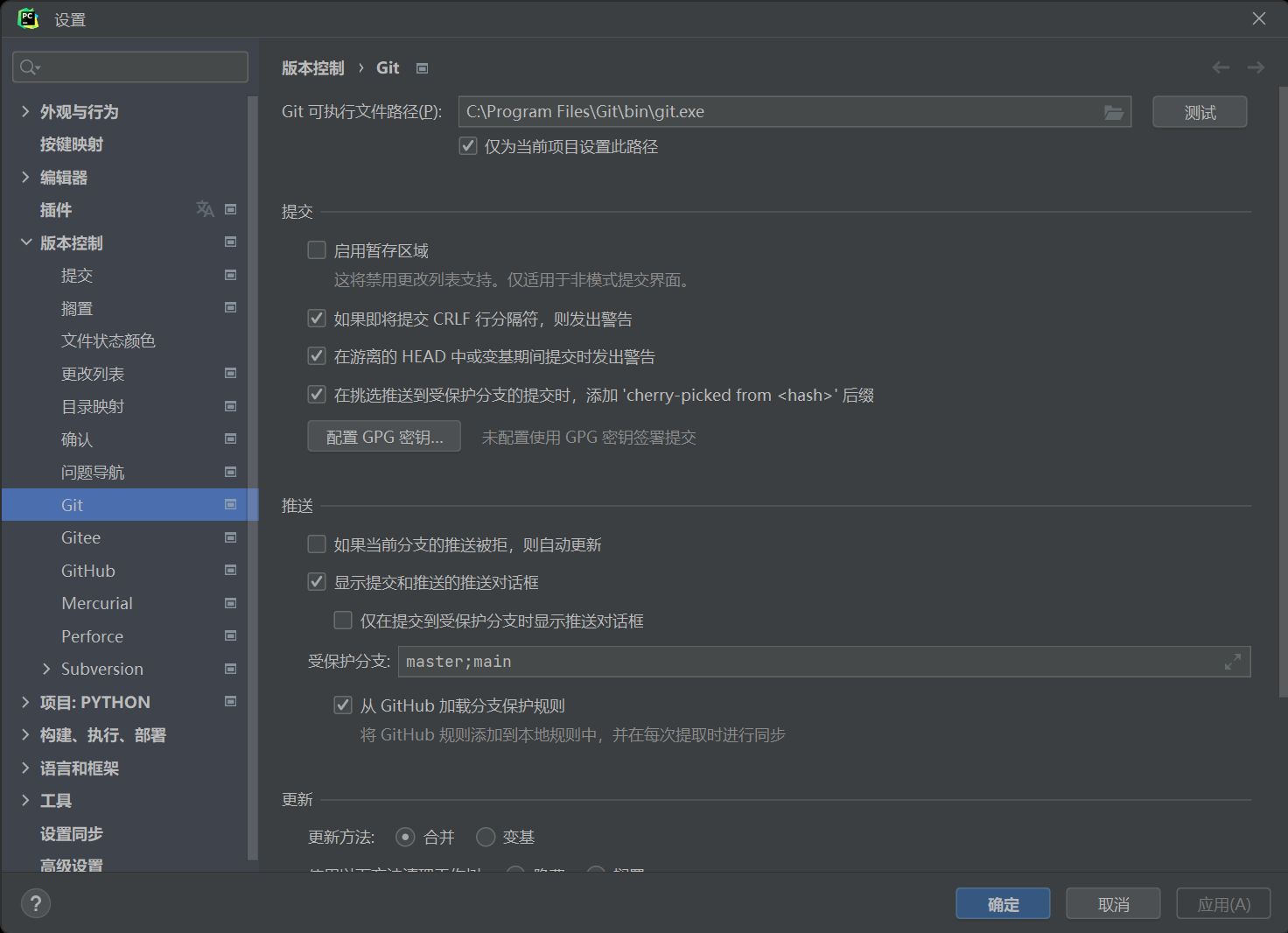Collapse the 版本控制 section
The height and width of the screenshot is (933, 1288).
pos(25,242)
